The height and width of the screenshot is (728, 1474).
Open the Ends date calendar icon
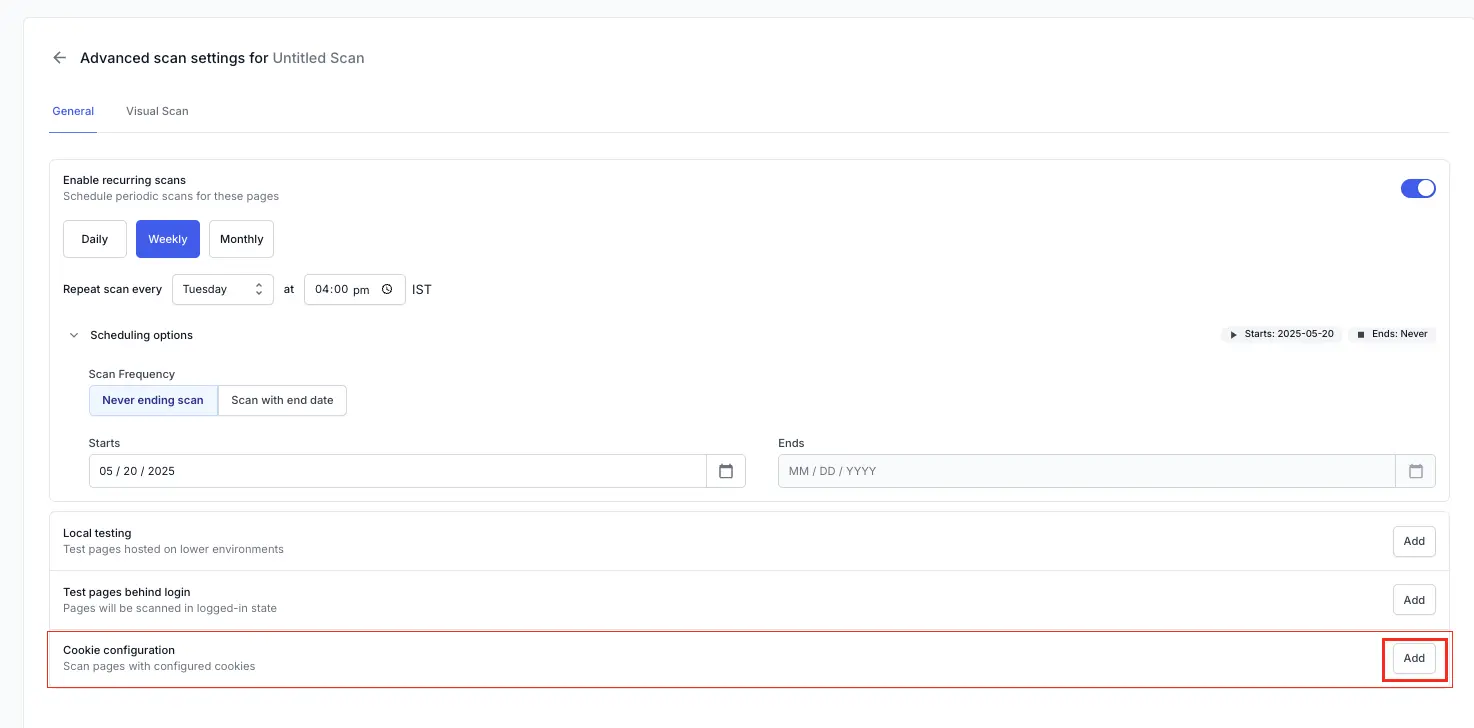(x=1415, y=471)
